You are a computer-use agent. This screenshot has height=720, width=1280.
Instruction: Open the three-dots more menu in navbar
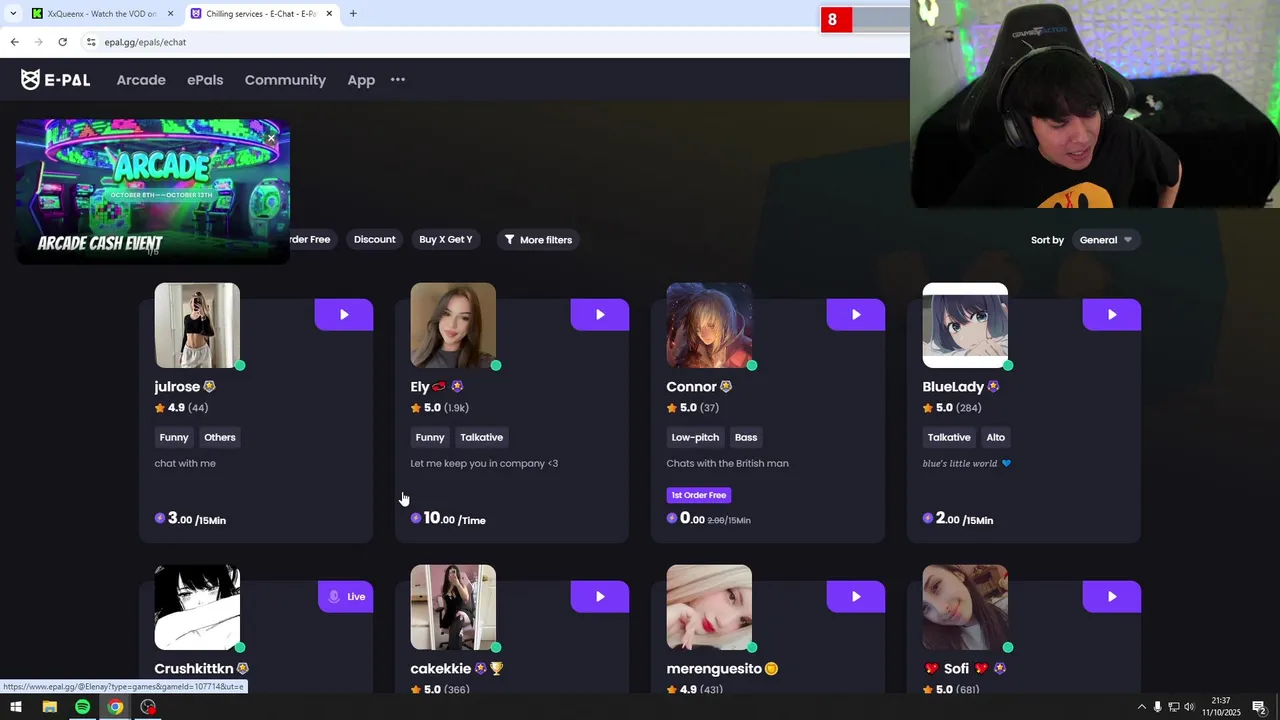click(x=398, y=80)
